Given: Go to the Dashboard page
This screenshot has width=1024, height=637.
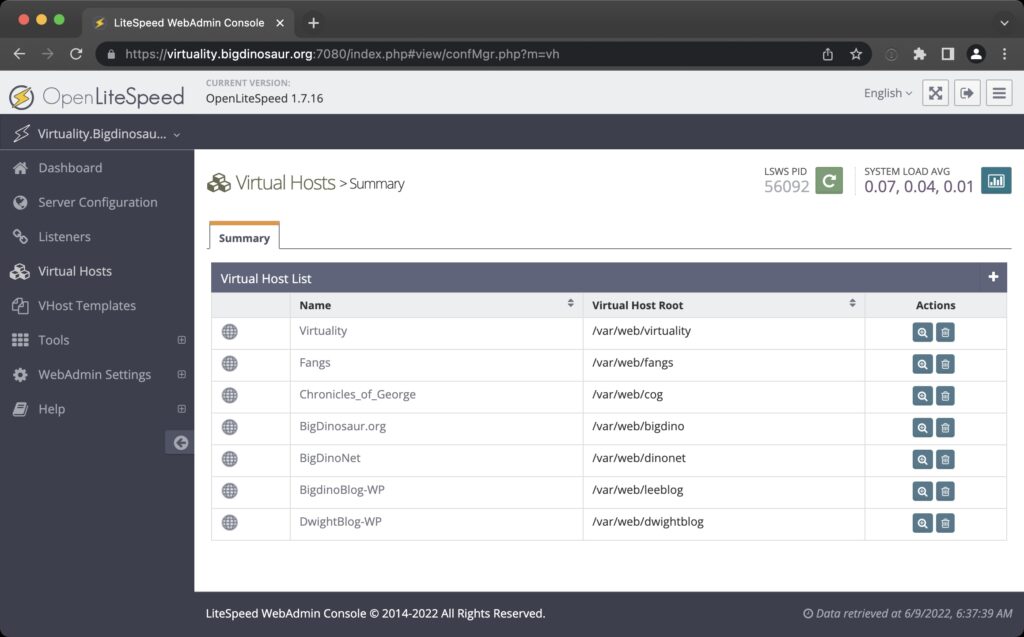Looking at the screenshot, I should pos(70,167).
